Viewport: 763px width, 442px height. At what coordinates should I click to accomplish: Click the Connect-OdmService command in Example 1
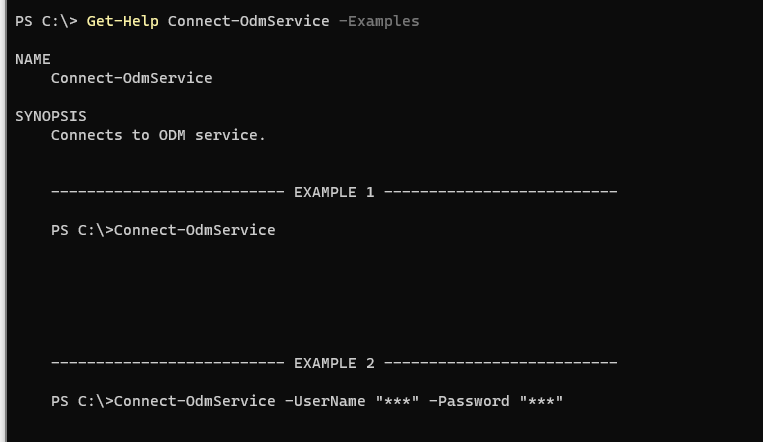click(x=194, y=230)
